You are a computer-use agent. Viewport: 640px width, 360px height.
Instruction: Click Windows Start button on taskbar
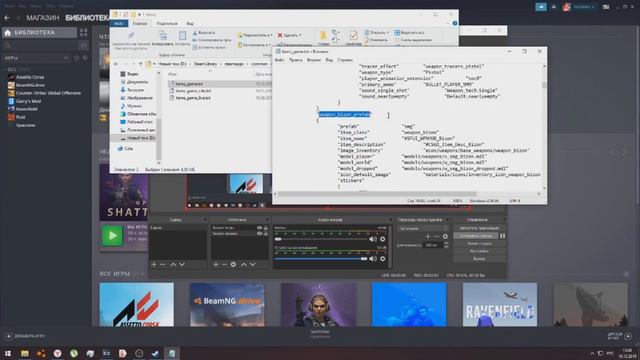(x=8, y=353)
